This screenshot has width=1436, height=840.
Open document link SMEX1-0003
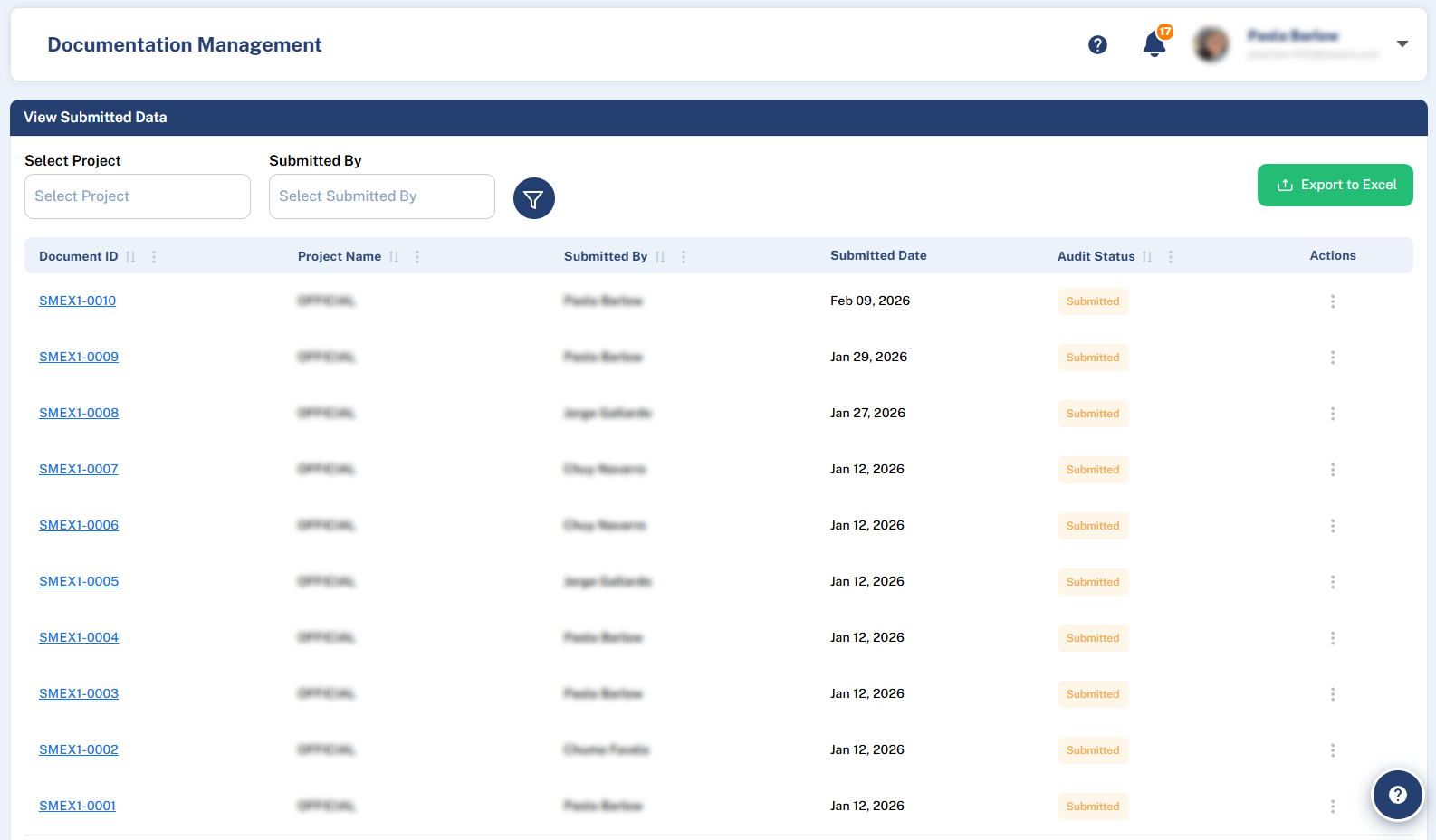click(x=79, y=693)
